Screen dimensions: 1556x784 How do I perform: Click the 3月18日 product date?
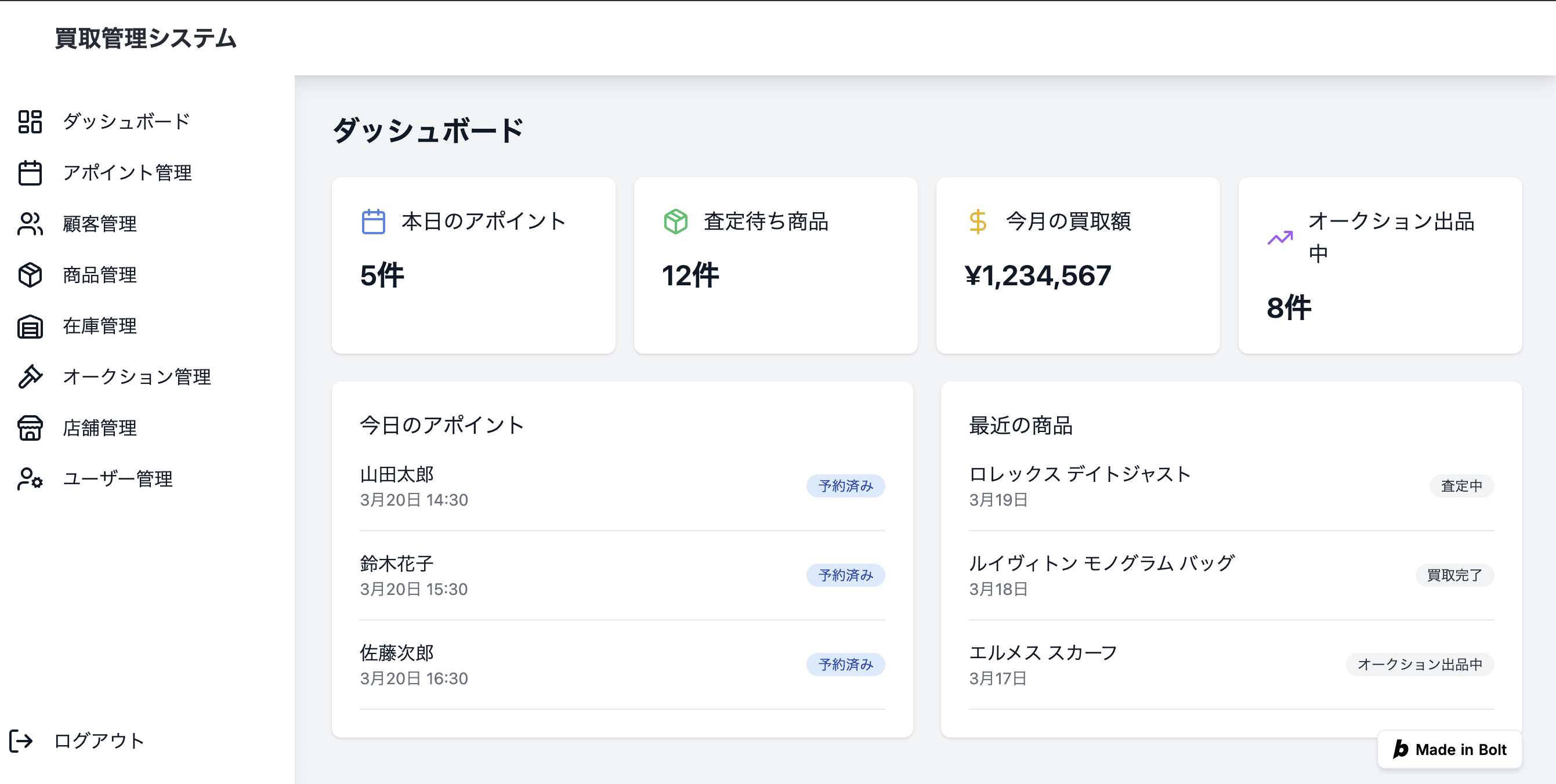pyautogui.click(x=998, y=590)
